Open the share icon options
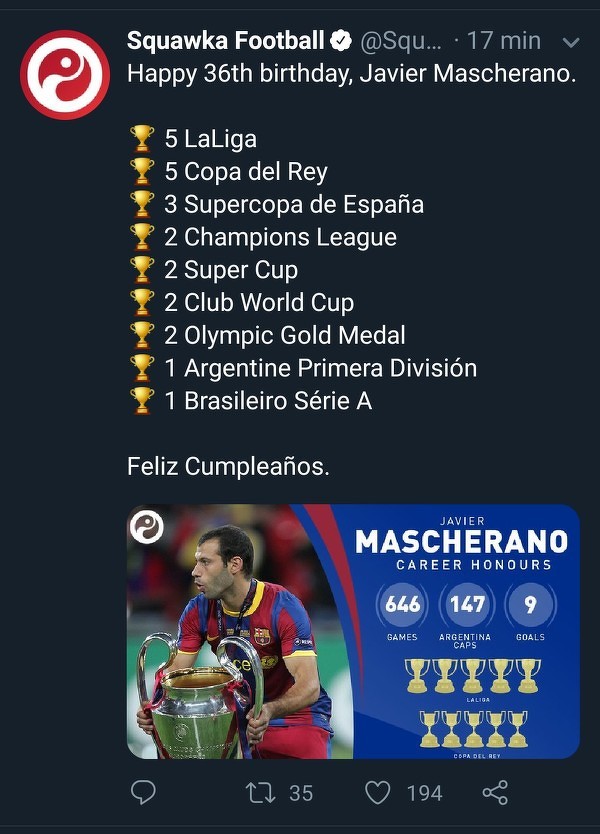The height and width of the screenshot is (834, 600). click(494, 792)
